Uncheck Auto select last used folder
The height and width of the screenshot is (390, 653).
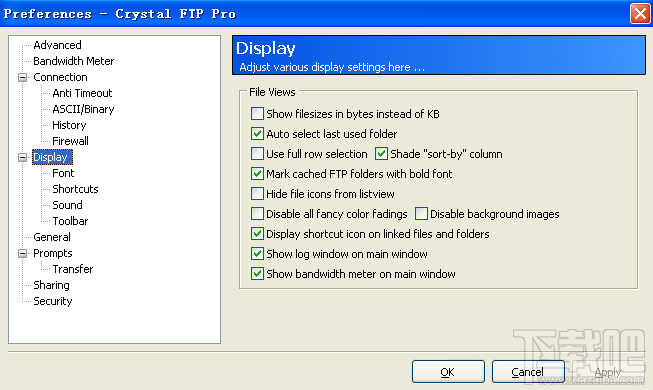tap(257, 134)
